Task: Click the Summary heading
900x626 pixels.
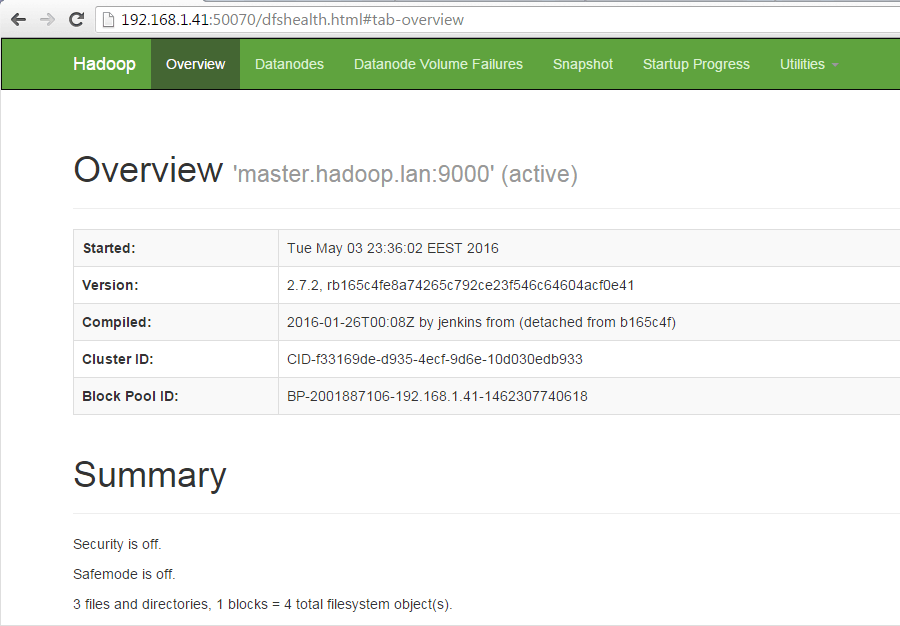Action: point(150,475)
